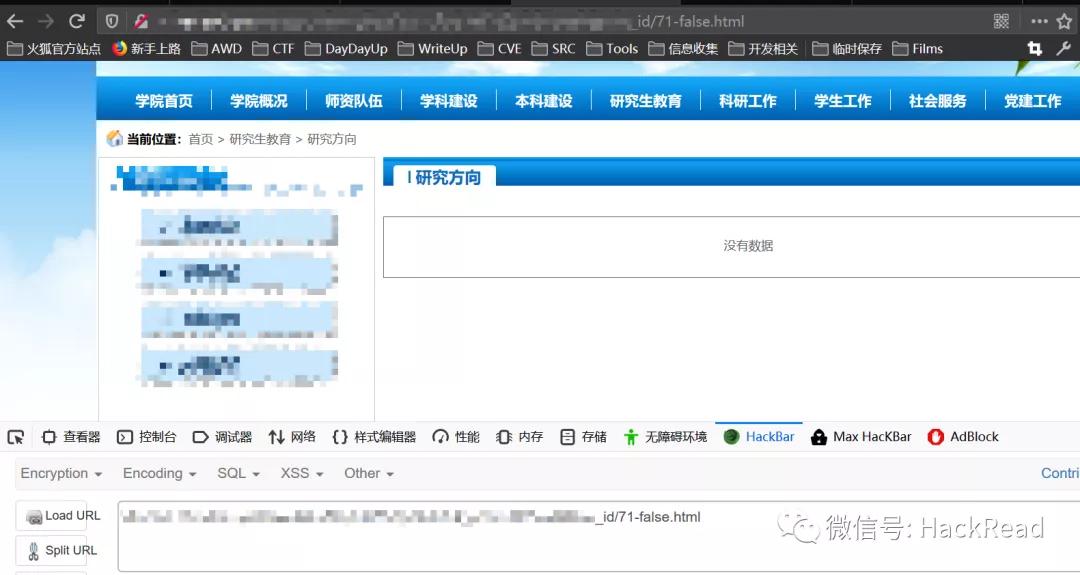Follow the 研究方向 breadcrumb link
This screenshot has height=575, width=1080.
point(332,139)
